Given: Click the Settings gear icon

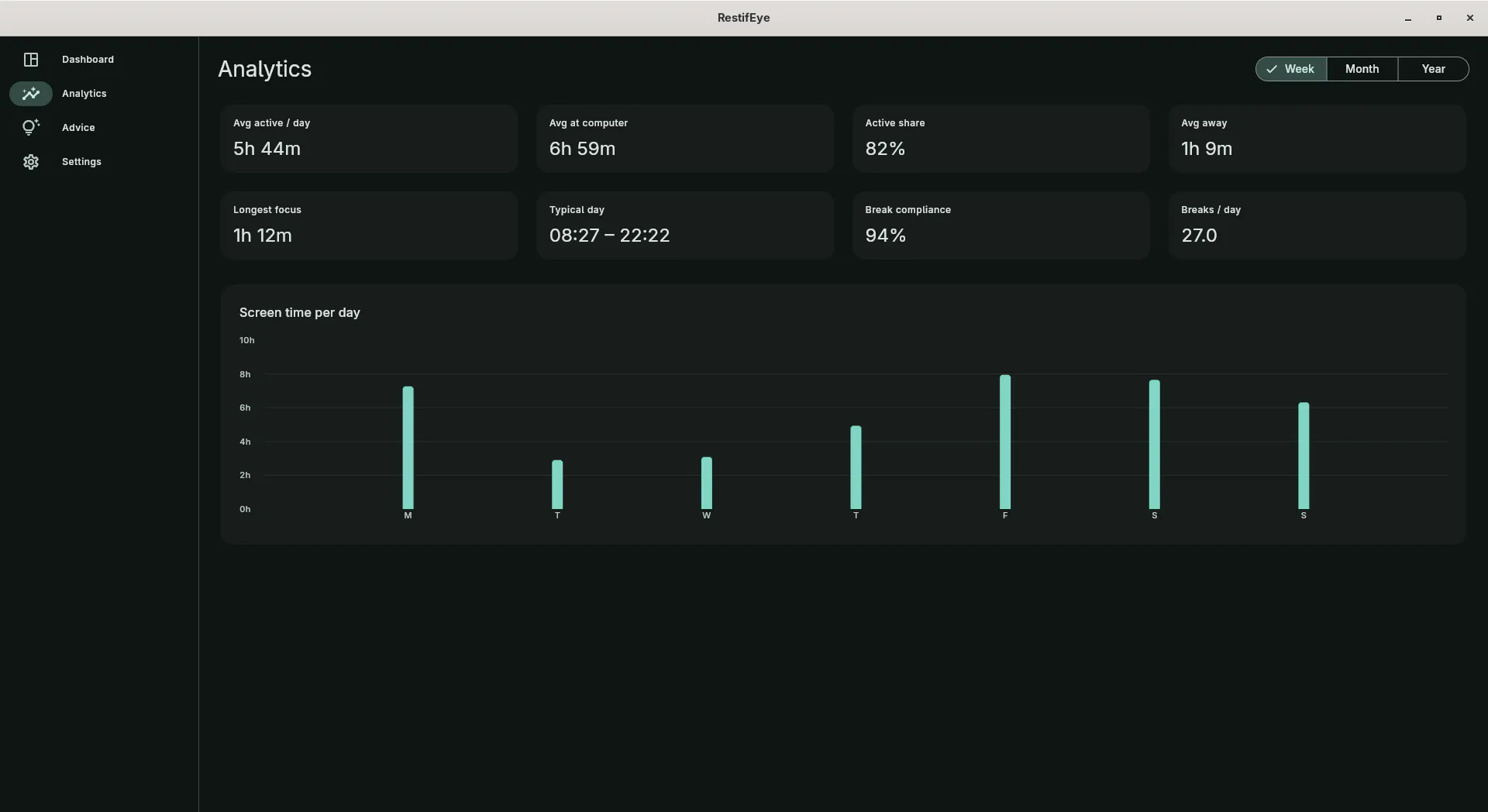Looking at the screenshot, I should click(31, 162).
